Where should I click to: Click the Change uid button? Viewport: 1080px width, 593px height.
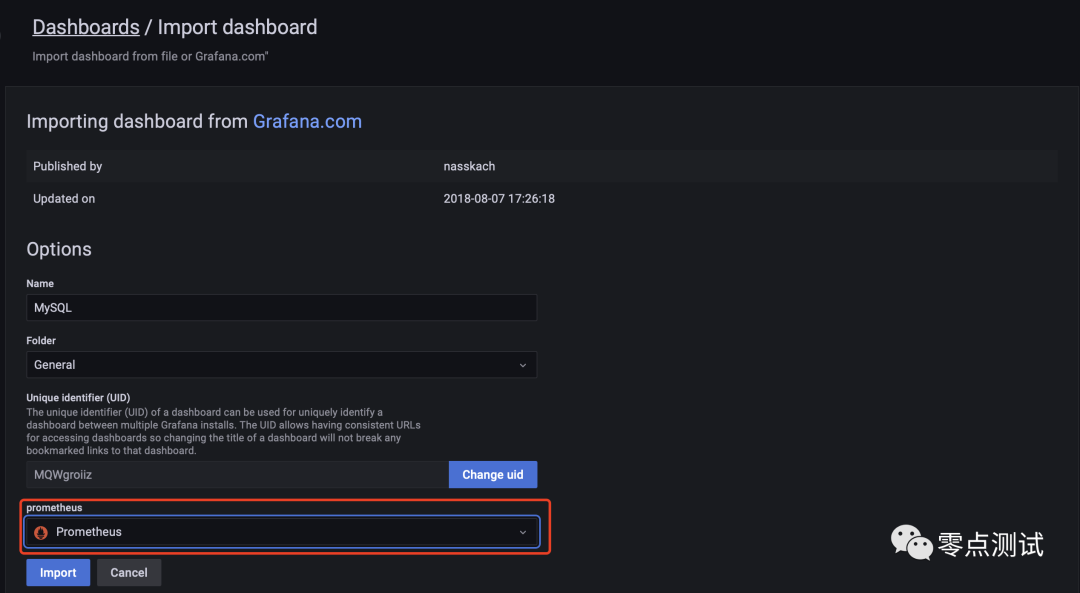coord(492,475)
